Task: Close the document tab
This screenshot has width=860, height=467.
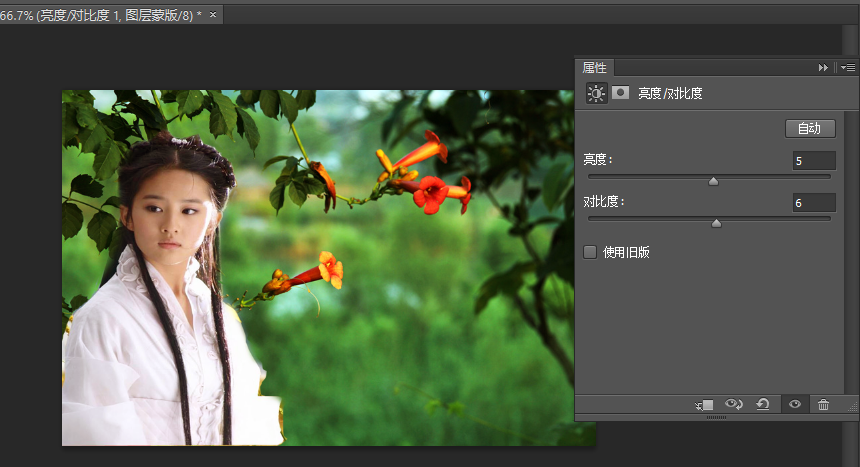Action: 213,15
